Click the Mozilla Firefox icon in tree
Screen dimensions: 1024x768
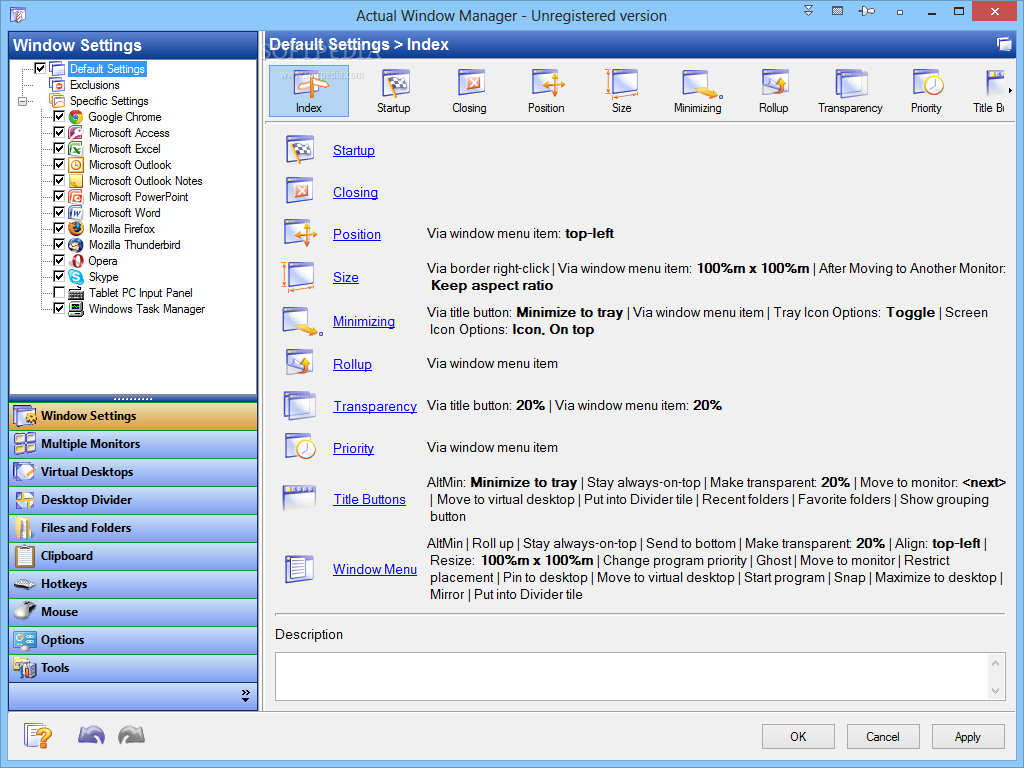point(76,229)
